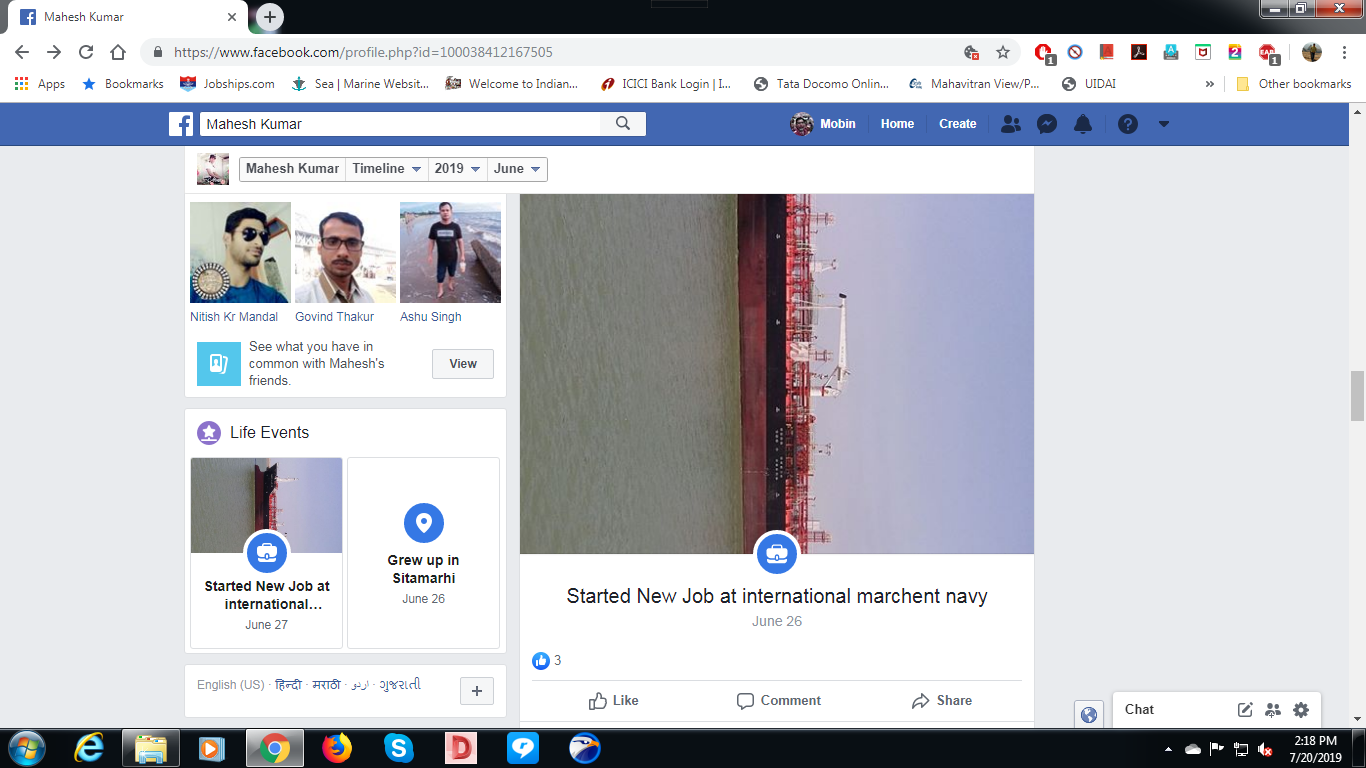Share the new job post

coord(942,701)
